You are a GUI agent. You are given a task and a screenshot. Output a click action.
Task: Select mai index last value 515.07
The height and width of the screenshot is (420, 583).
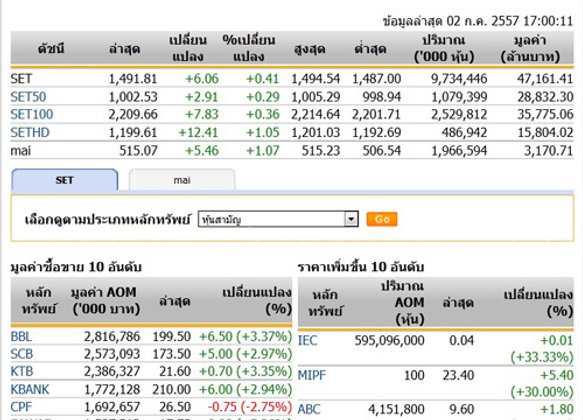(138, 151)
